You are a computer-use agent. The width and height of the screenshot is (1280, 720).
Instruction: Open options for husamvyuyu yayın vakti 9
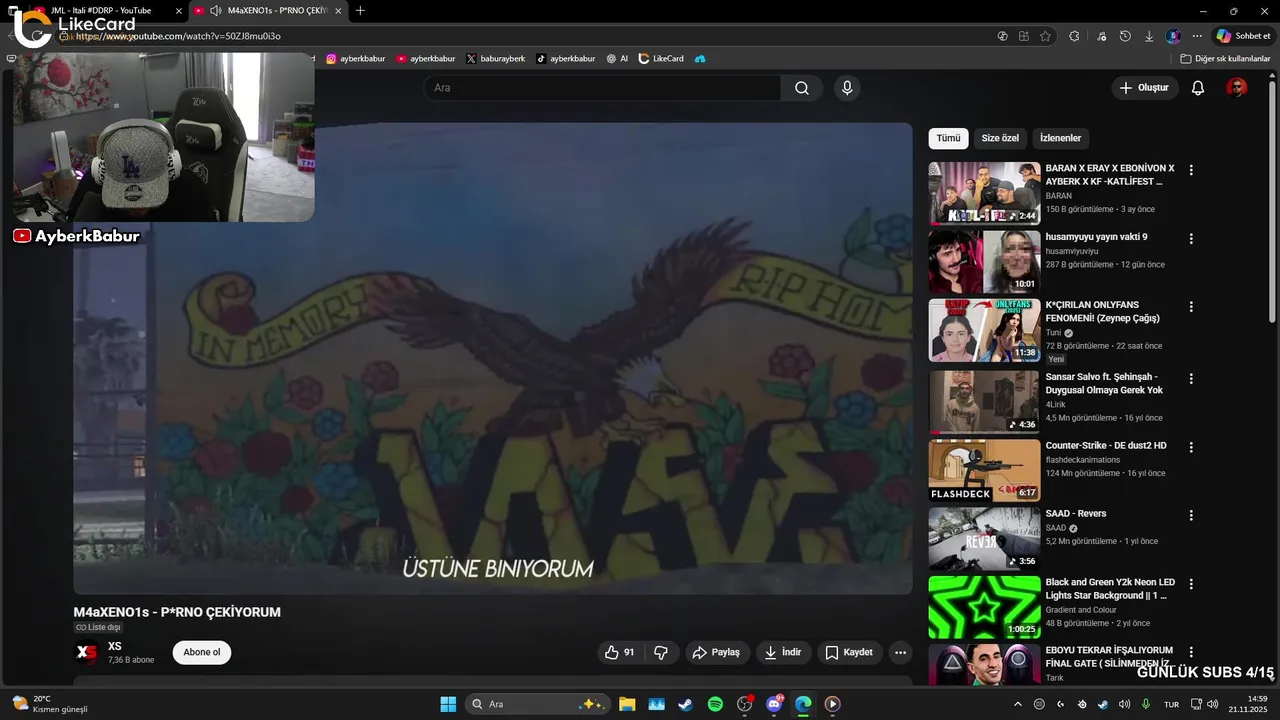1190,239
